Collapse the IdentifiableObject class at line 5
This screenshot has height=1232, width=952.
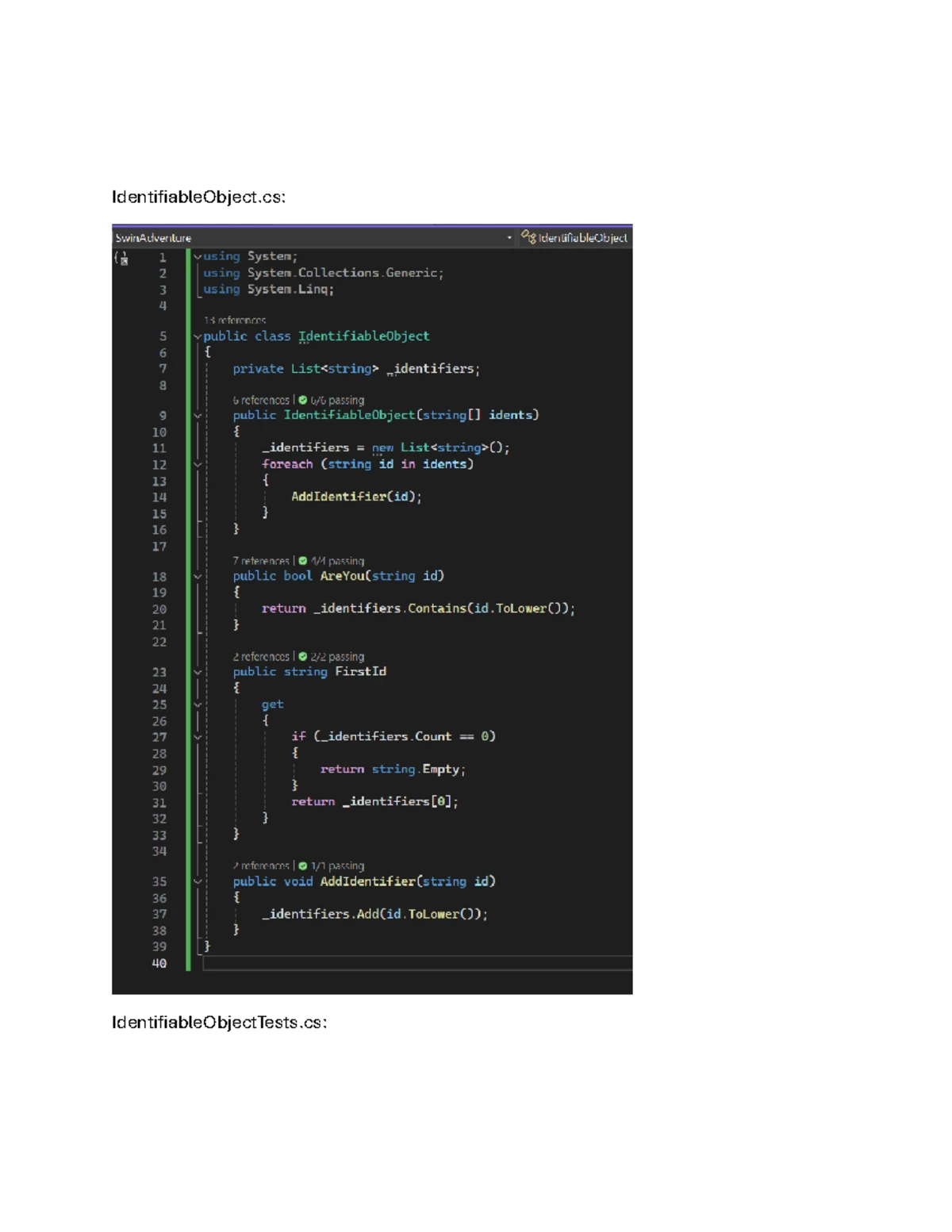tap(198, 337)
